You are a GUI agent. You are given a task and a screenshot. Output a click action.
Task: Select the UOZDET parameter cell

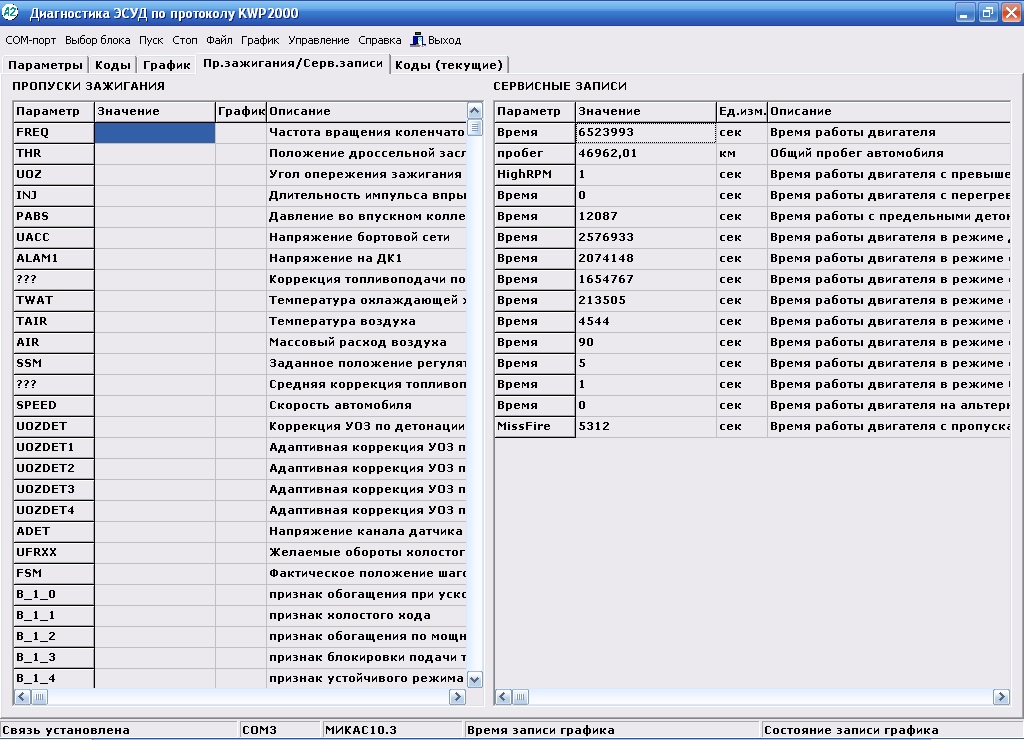pyautogui.click(x=54, y=426)
